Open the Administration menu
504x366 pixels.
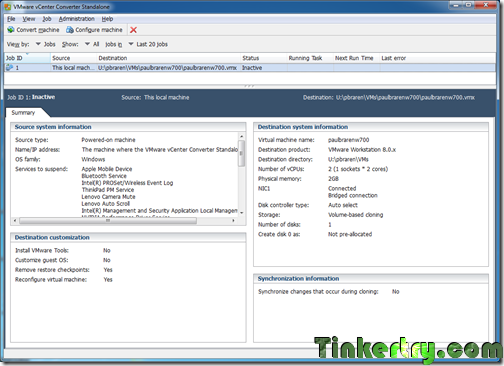77,19
